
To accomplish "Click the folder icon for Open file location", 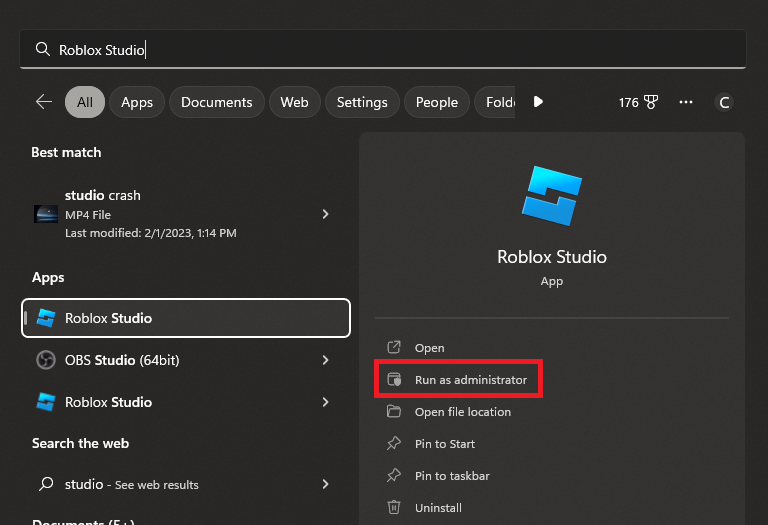I will pyautogui.click(x=394, y=411).
